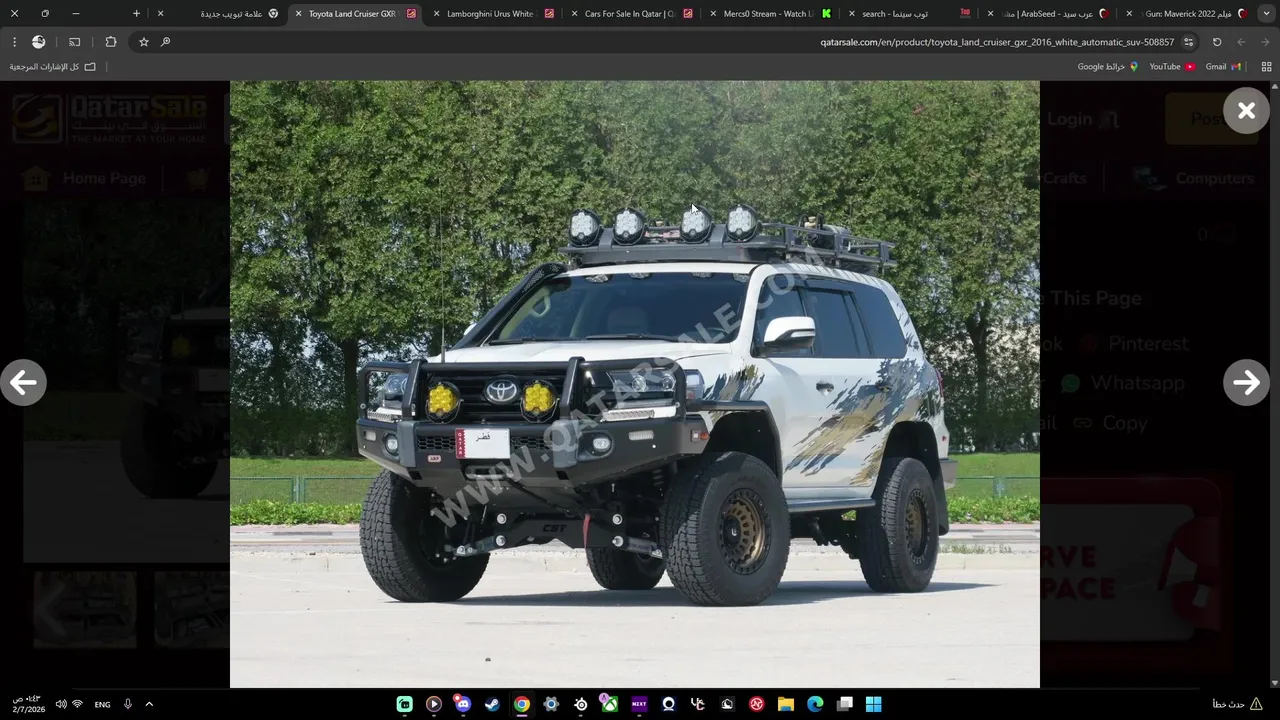Open the SteelSeries icon in taskbar
This screenshot has width=1280, height=720.
[580, 704]
